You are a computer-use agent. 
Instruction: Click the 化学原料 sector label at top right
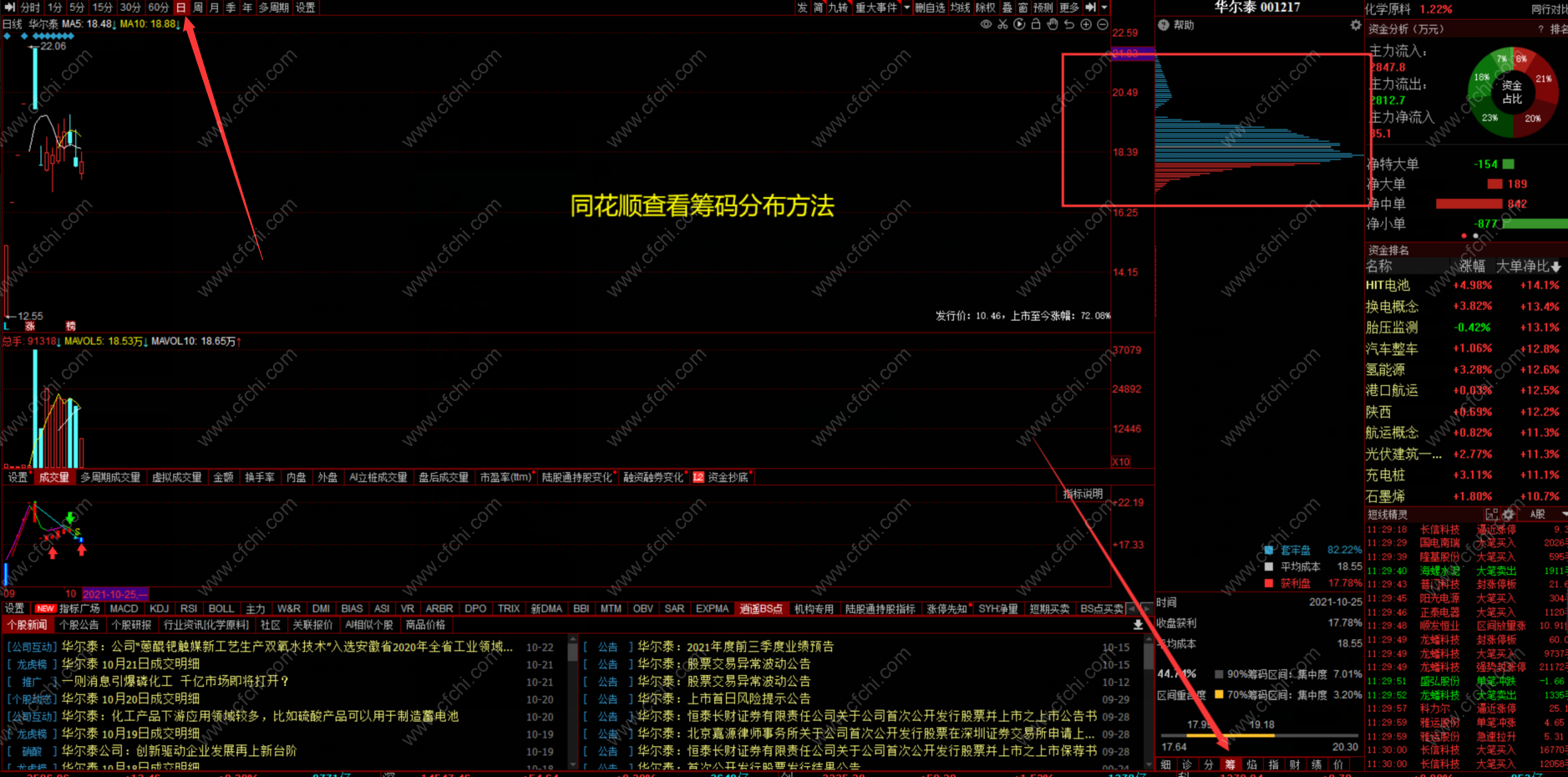[1388, 9]
